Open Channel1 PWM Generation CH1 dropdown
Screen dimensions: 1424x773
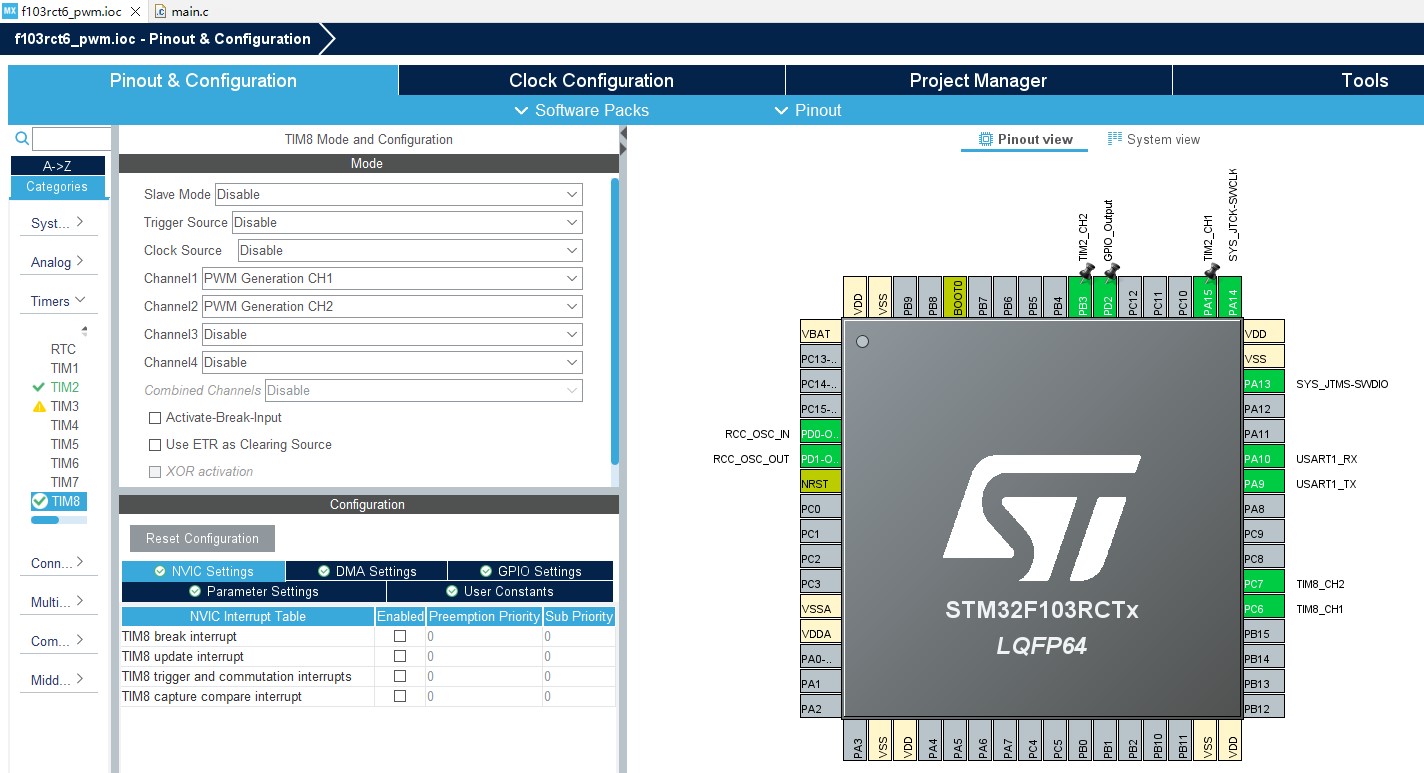pyautogui.click(x=392, y=278)
